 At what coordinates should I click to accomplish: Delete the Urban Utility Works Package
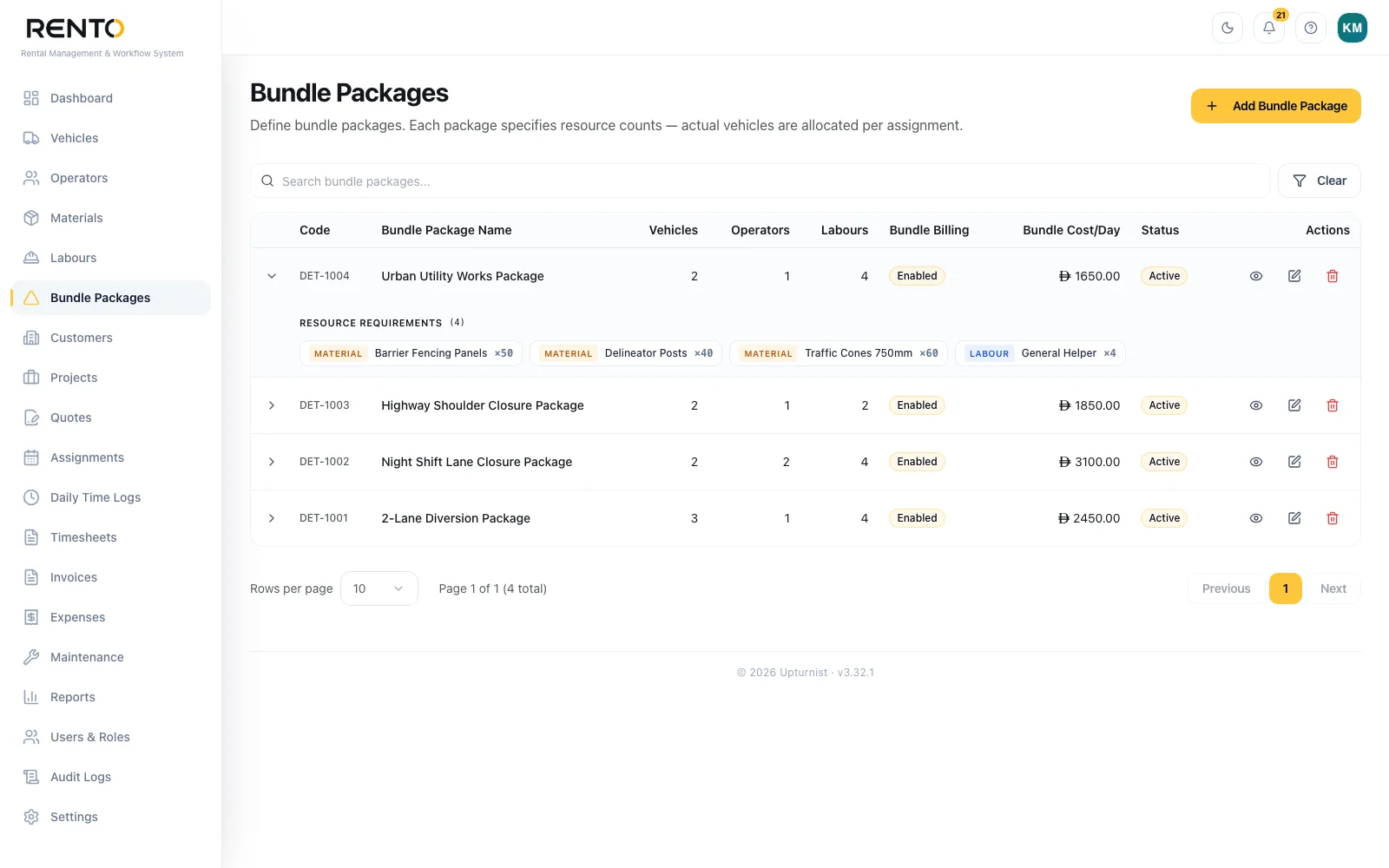point(1333,276)
